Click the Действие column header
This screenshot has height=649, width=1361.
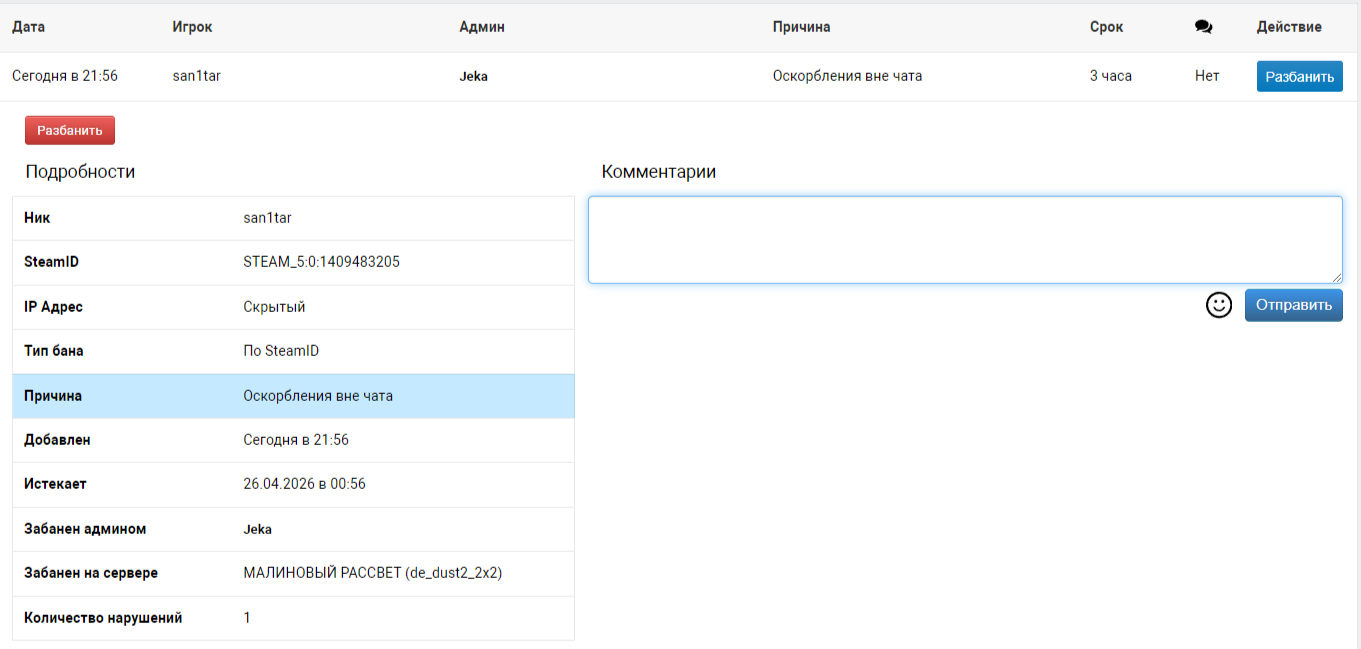click(1288, 27)
